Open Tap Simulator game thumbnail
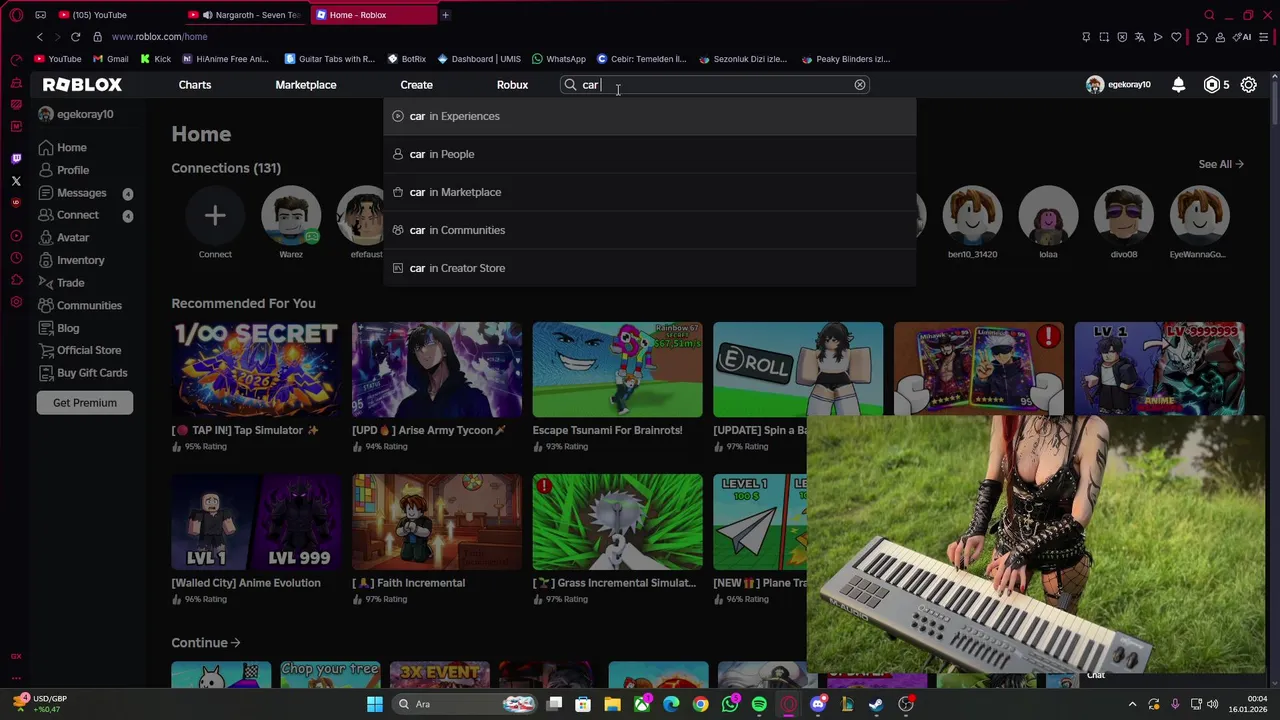This screenshot has height=720, width=1280. tap(256, 369)
